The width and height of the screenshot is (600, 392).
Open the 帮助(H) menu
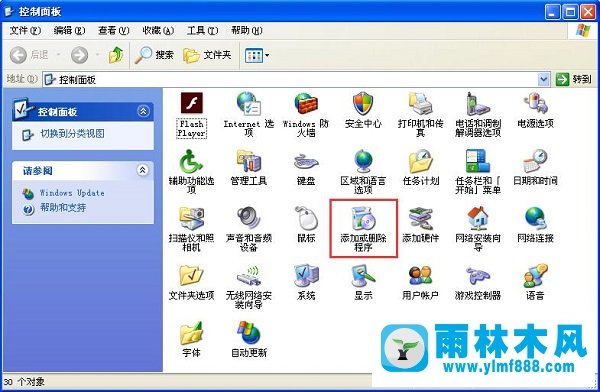[247, 30]
